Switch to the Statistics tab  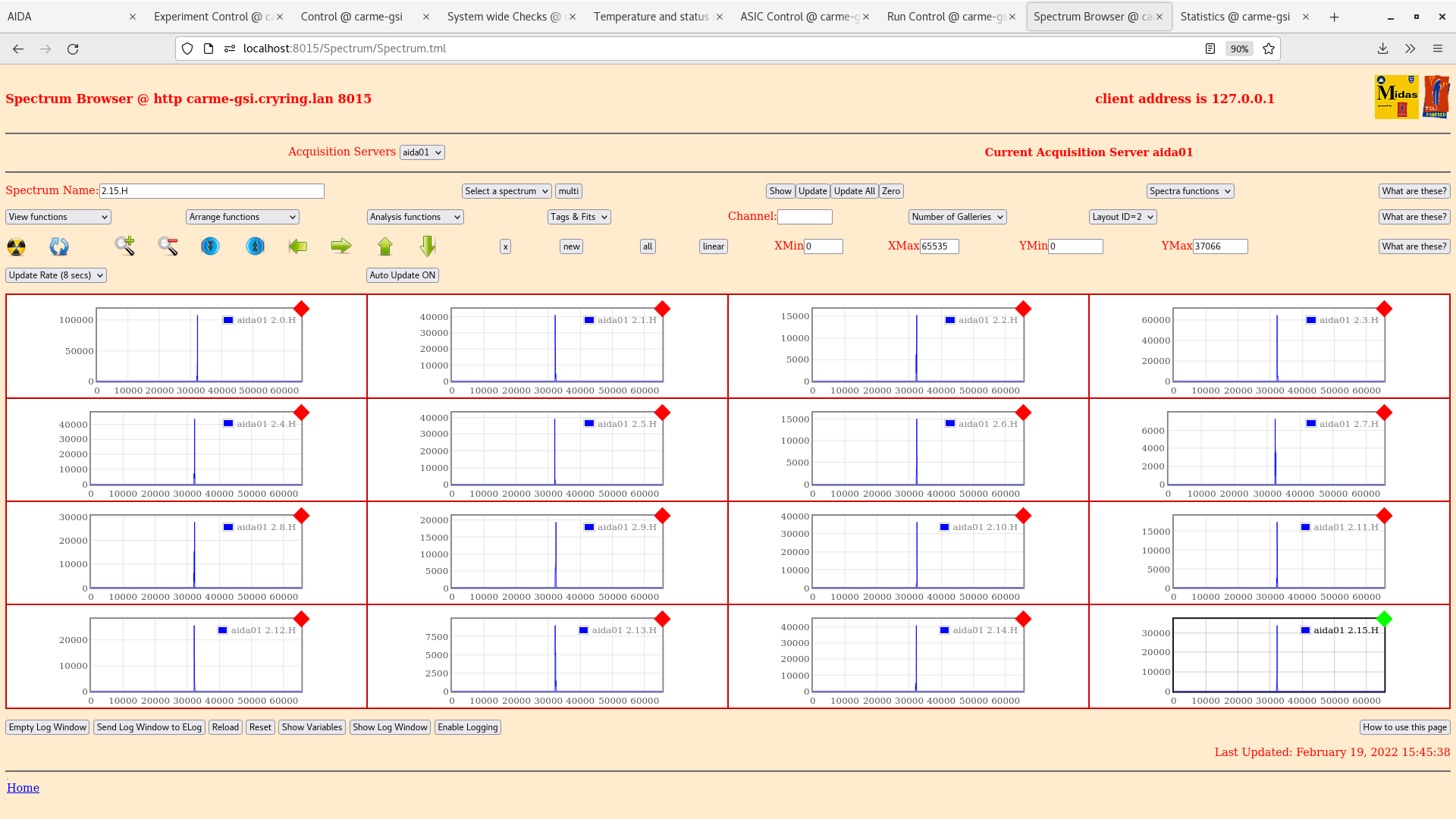click(1235, 16)
